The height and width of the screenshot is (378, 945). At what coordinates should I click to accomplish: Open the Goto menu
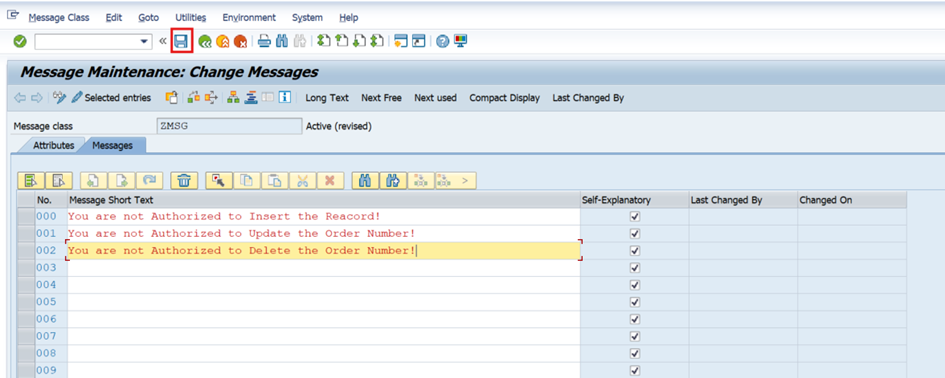point(148,17)
